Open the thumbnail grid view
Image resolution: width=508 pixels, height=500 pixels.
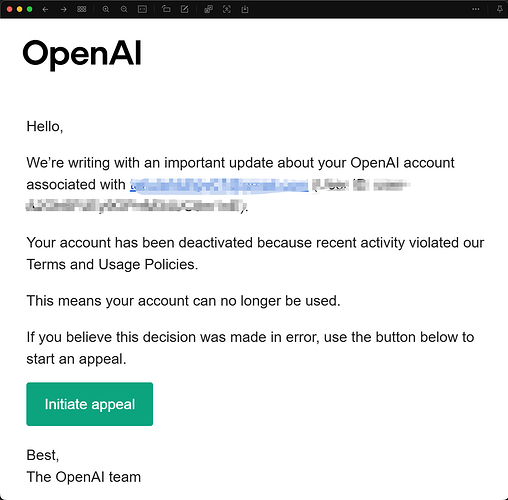click(x=82, y=9)
